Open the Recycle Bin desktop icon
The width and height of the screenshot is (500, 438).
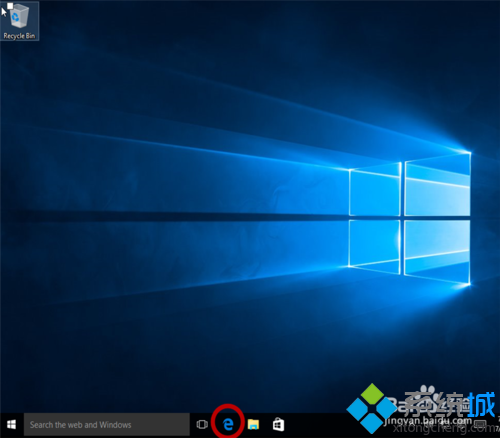(x=19, y=21)
